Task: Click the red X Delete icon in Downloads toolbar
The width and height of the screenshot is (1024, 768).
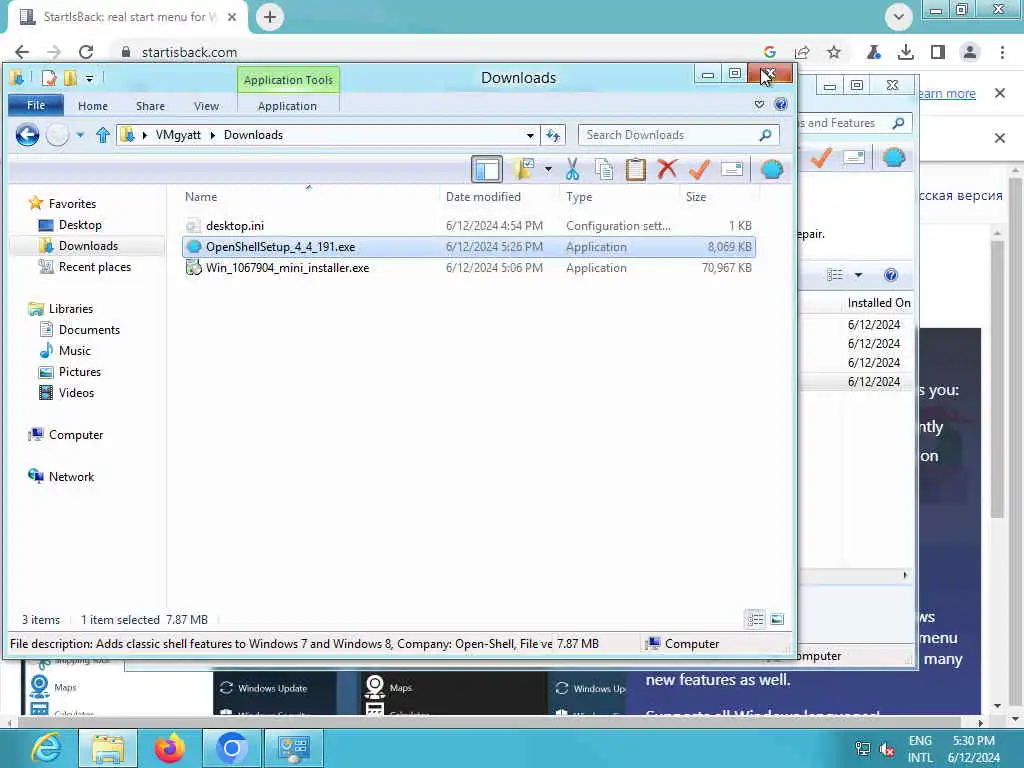Action: point(667,170)
